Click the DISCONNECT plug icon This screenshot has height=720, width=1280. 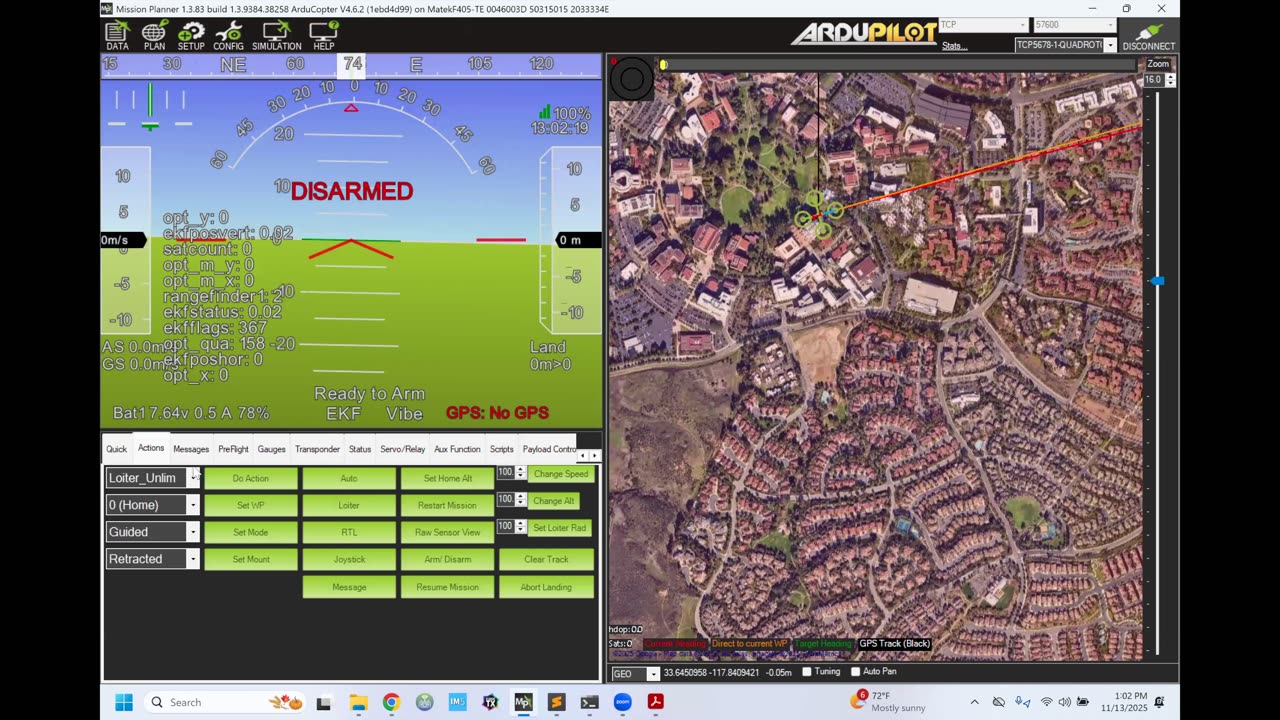tap(1149, 36)
